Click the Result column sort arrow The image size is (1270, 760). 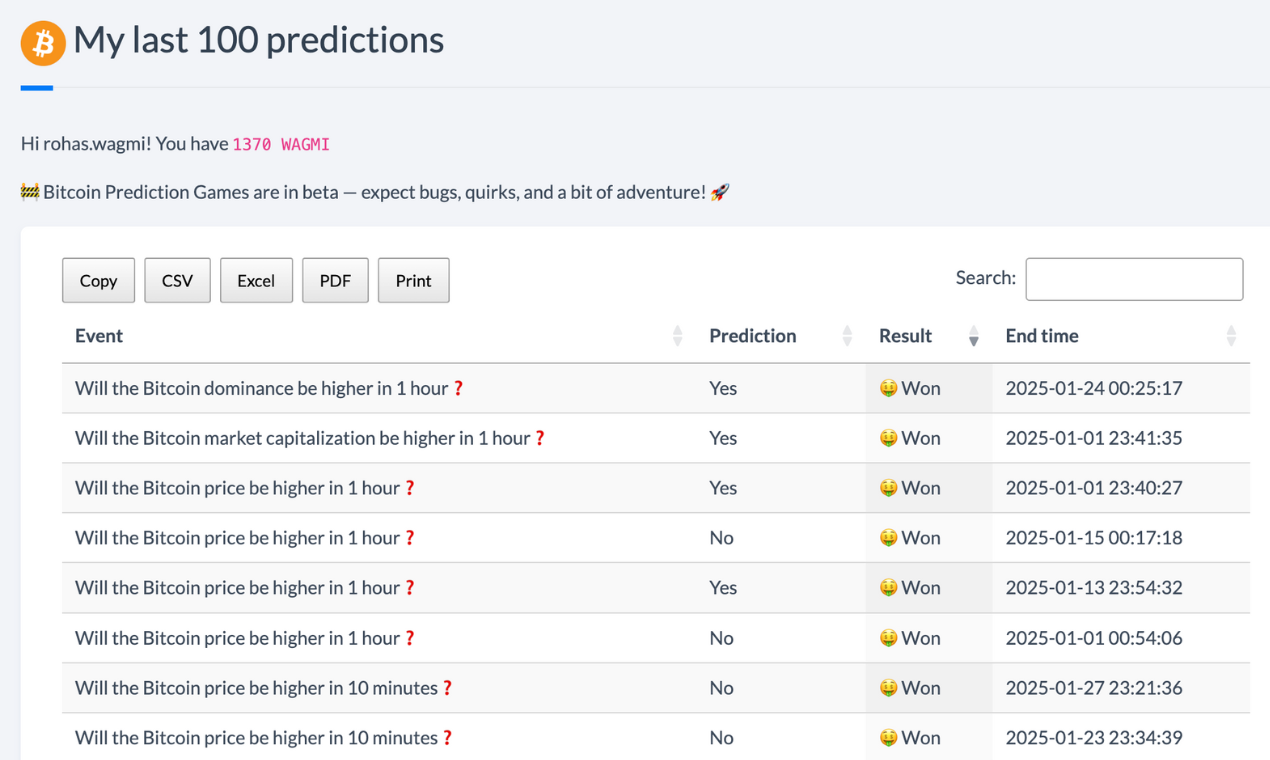click(x=972, y=336)
